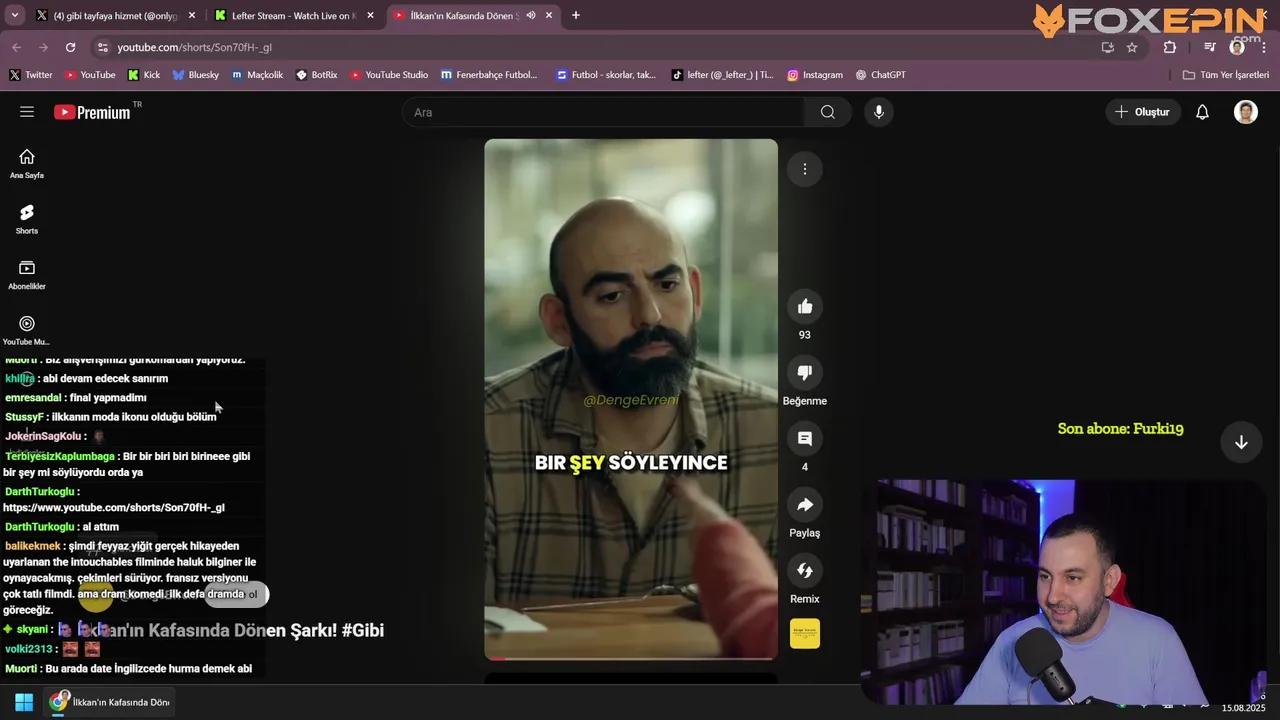
Task: Click the YouTube Premium logo
Action: click(92, 112)
